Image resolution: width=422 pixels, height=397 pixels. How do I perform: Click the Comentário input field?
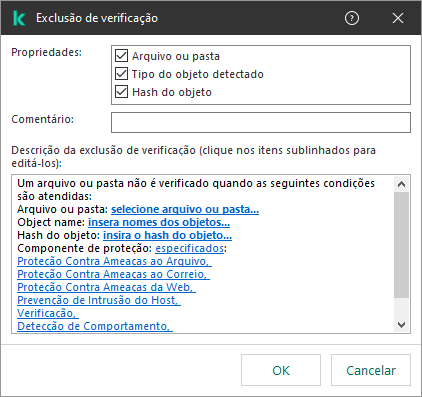[261, 122]
